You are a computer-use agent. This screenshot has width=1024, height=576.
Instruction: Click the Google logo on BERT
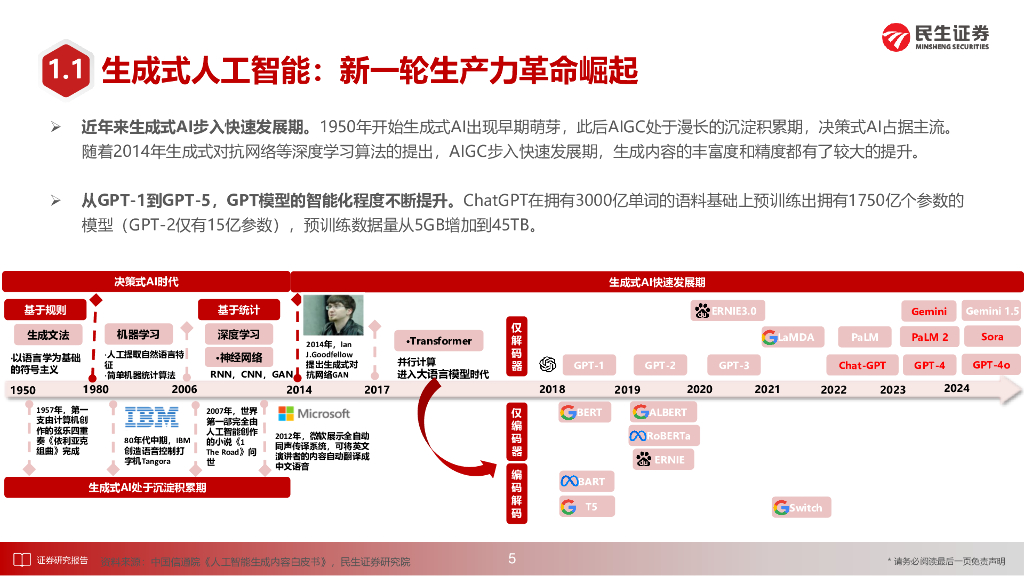pyautogui.click(x=568, y=413)
